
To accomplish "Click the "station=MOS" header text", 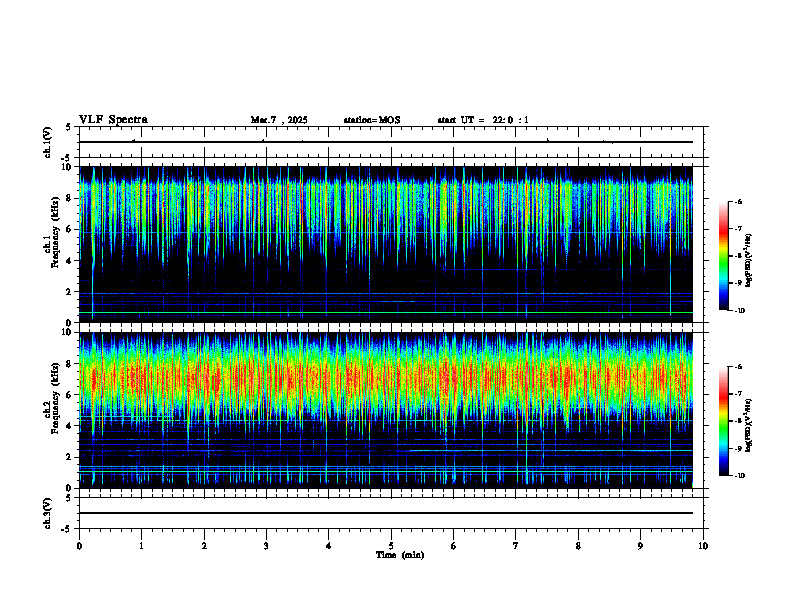I will (x=372, y=120).
